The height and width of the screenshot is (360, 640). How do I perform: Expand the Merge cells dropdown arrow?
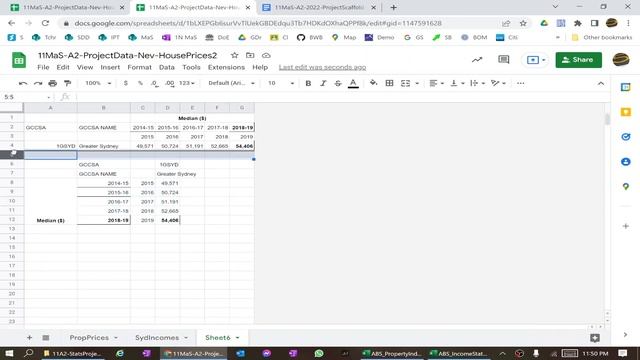pos(417,83)
